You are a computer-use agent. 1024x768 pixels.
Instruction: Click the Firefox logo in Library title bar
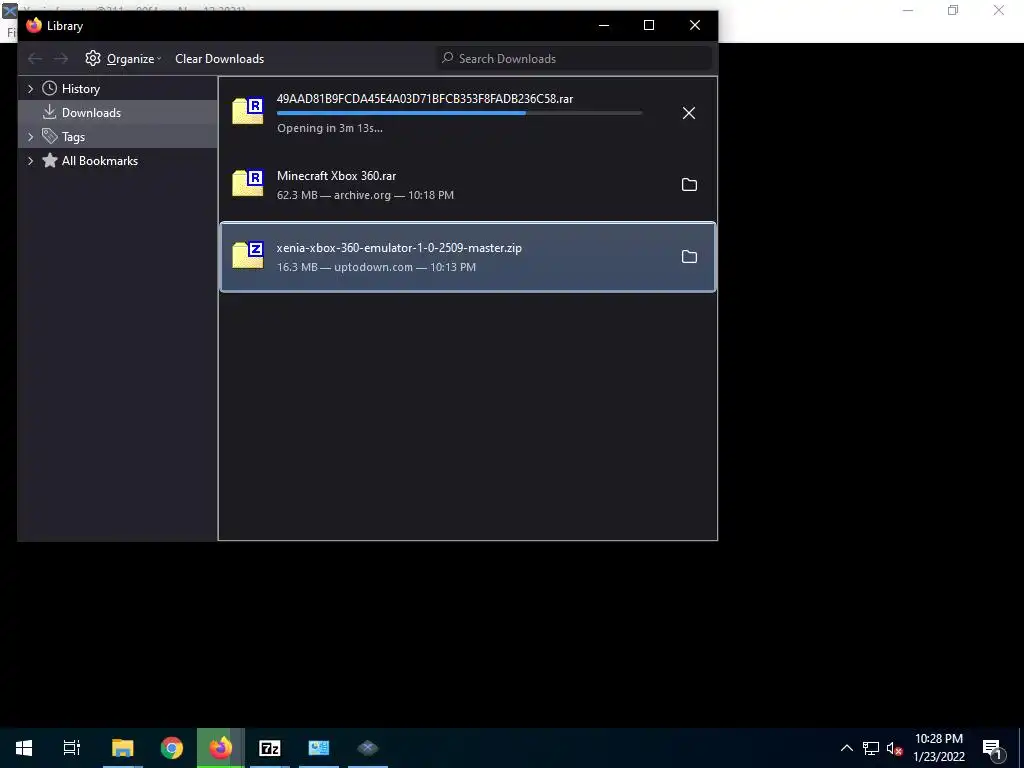click(x=34, y=25)
